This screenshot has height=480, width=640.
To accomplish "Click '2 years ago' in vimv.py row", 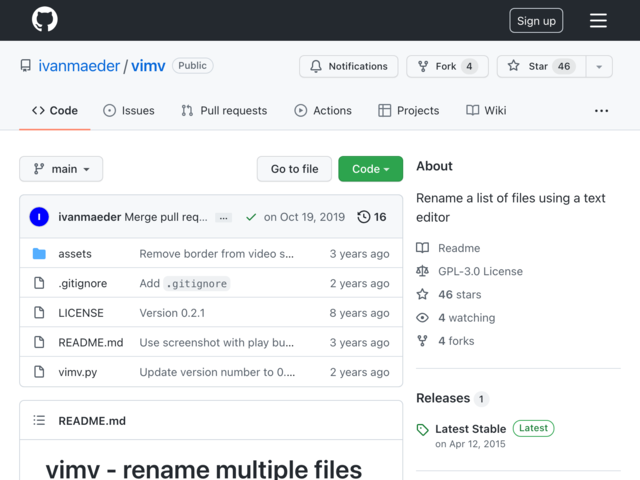I will 359,372.
